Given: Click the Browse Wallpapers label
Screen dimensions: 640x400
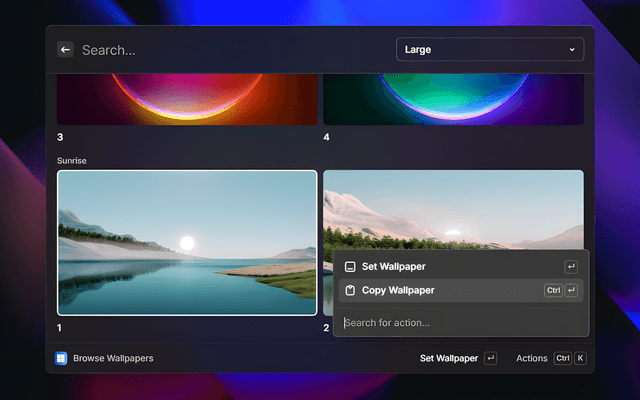Looking at the screenshot, I should (x=113, y=358).
